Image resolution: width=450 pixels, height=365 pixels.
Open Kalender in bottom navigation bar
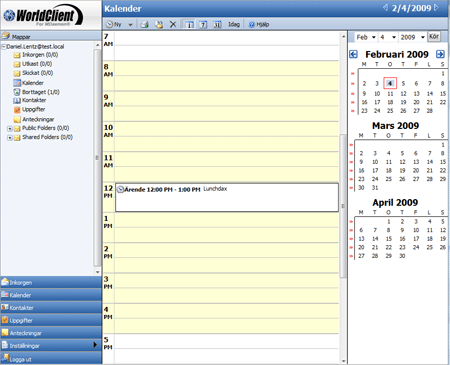pyautogui.click(x=51, y=295)
